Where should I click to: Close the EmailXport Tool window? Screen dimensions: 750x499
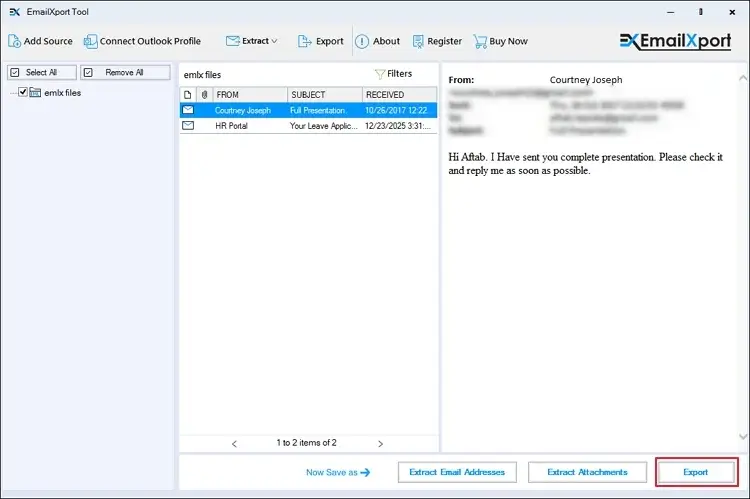pos(732,12)
